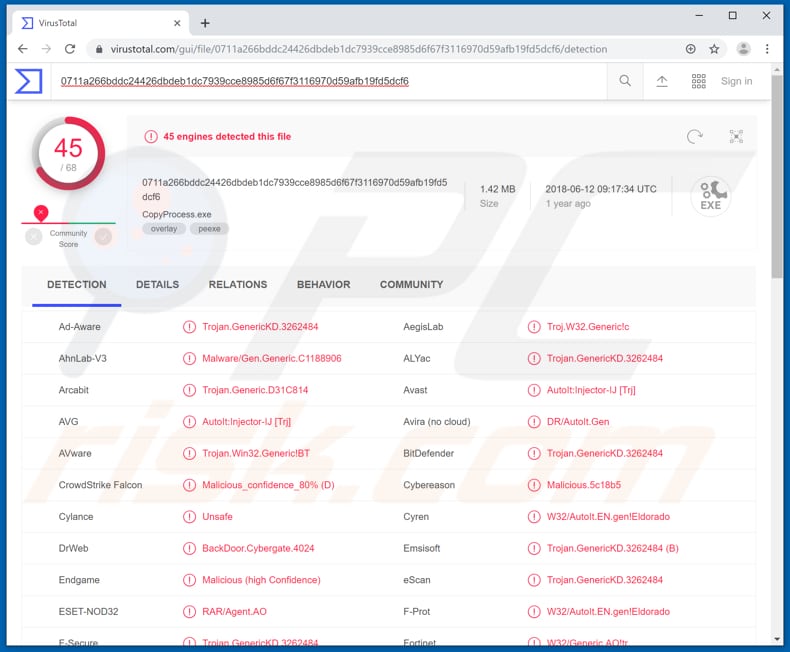Reload the page with refresh icon

pos(70,49)
